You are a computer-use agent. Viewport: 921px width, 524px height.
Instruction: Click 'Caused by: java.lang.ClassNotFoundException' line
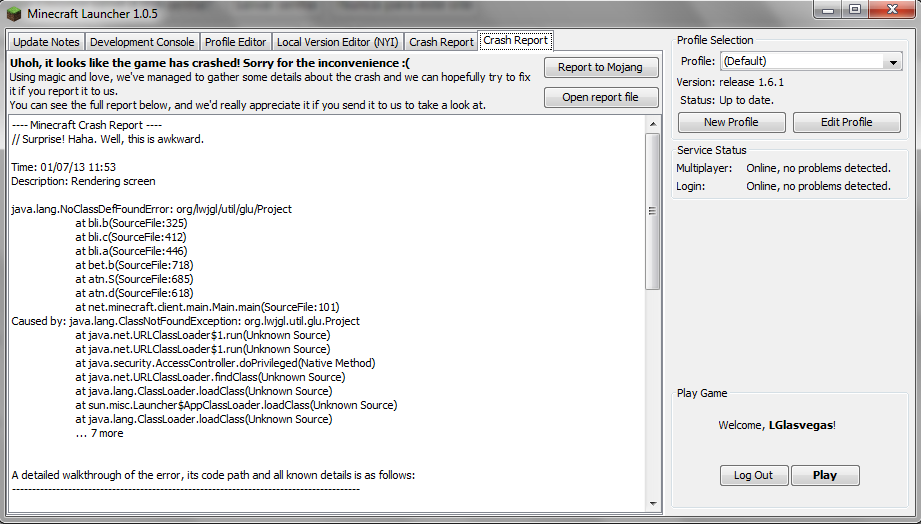[x=186, y=321]
